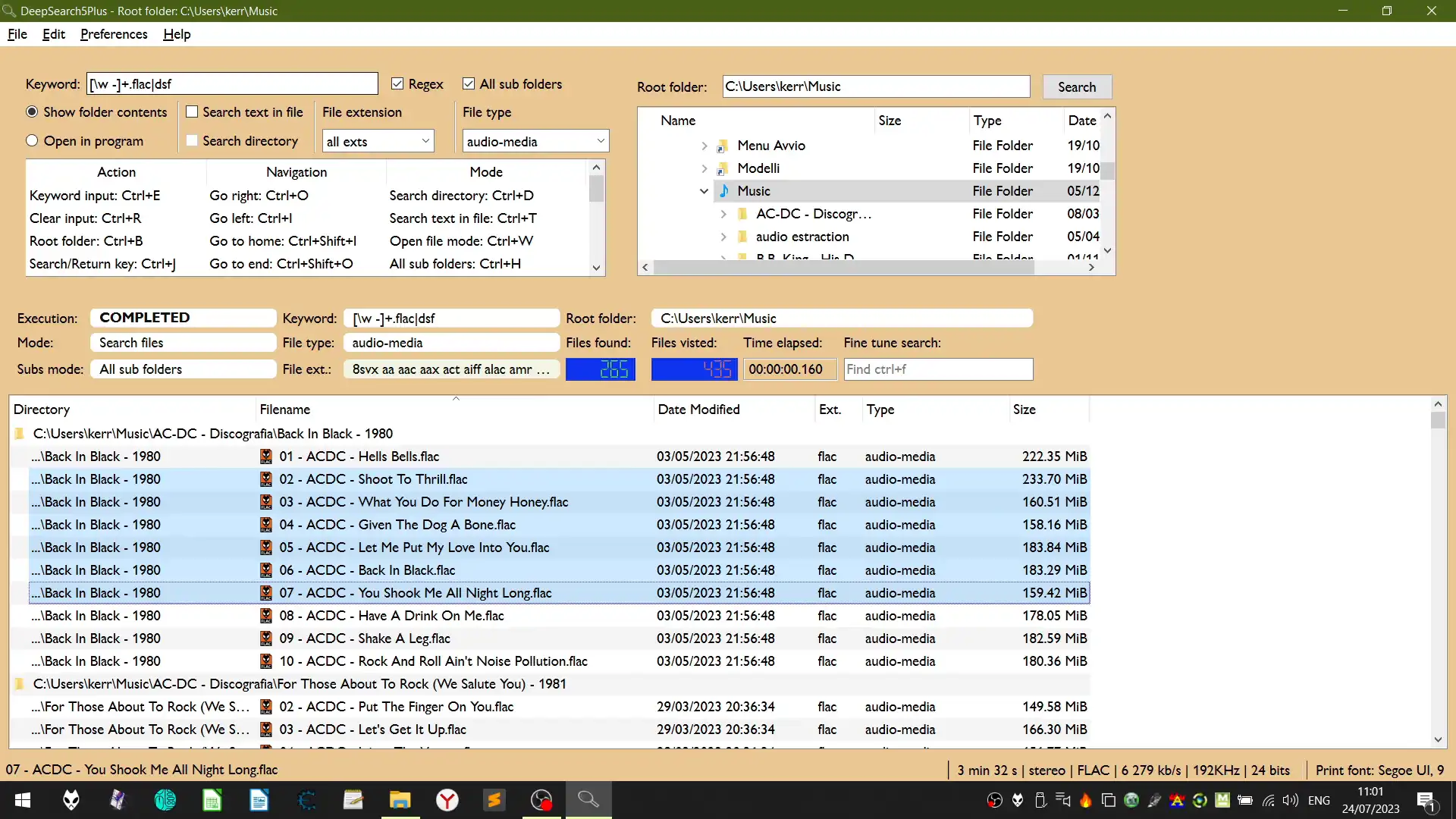Image resolution: width=1456 pixels, height=819 pixels.
Task: Collapse the Music folder tree node
Action: pyautogui.click(x=704, y=191)
